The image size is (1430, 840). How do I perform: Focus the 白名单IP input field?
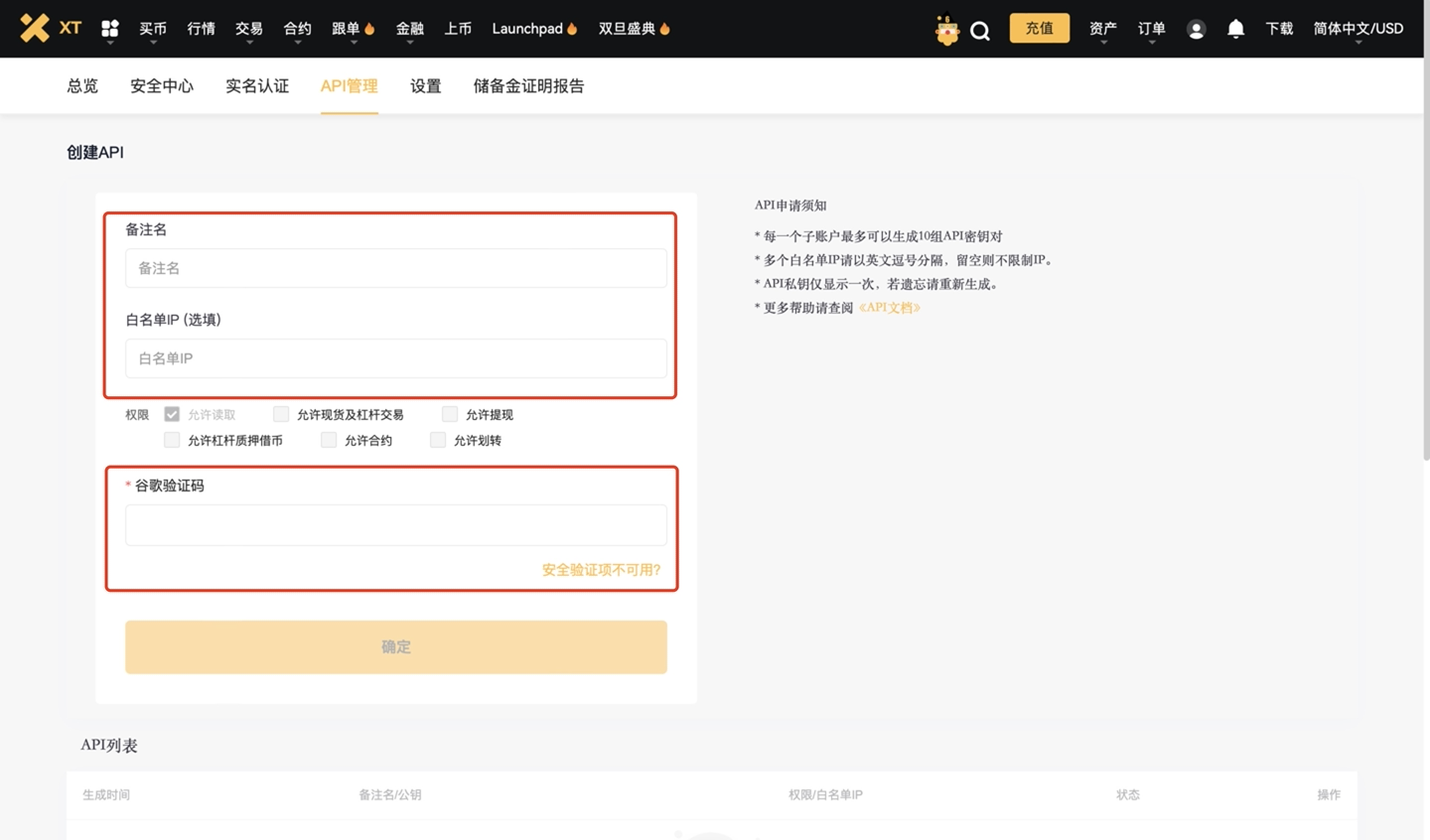point(396,358)
